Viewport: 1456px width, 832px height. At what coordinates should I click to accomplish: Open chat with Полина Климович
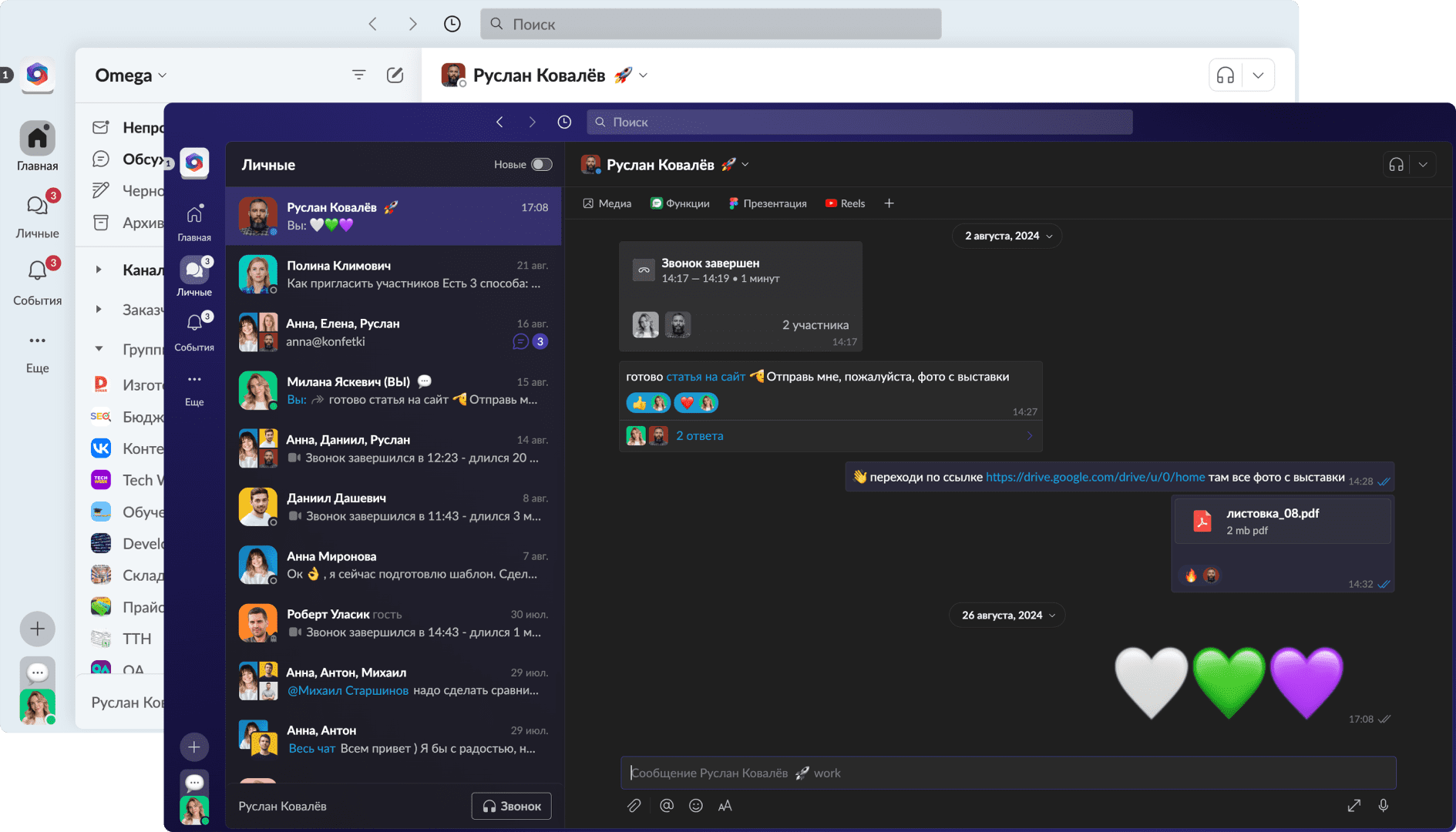[x=394, y=274]
